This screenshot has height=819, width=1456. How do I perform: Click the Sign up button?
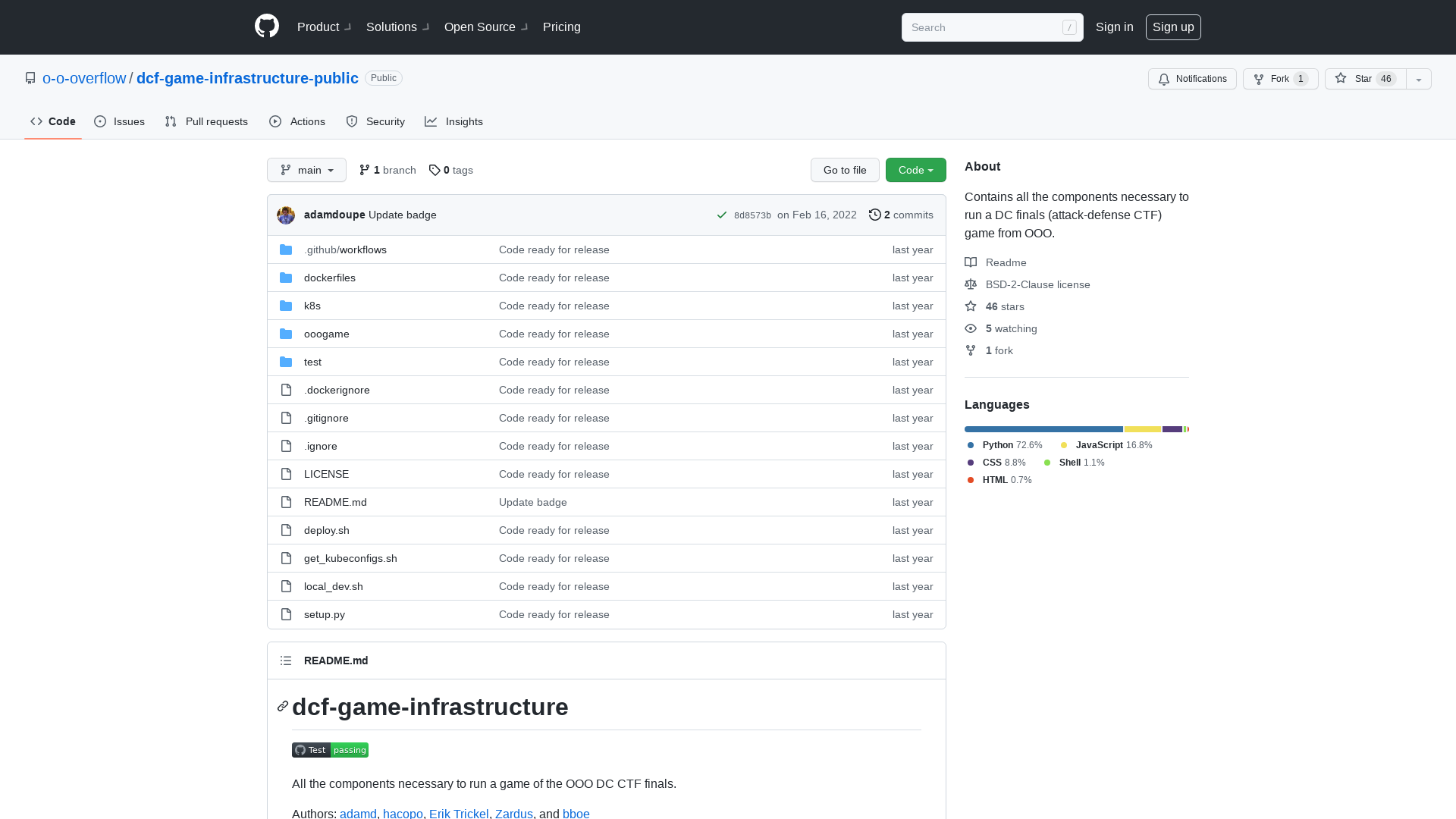[1173, 27]
